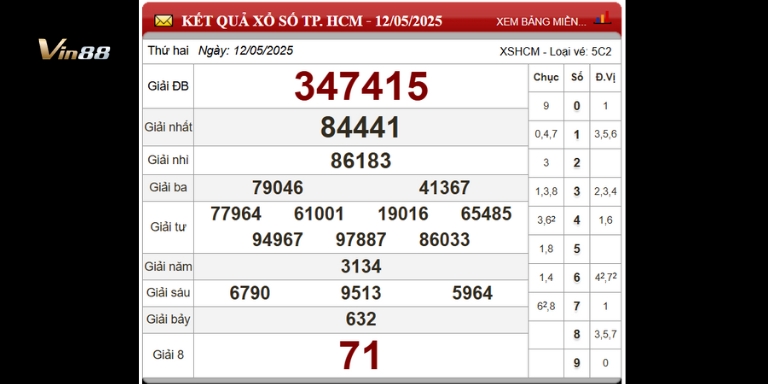This screenshot has height=384, width=768.
Task: Select fourth prize number 97887
Action: tap(361, 240)
